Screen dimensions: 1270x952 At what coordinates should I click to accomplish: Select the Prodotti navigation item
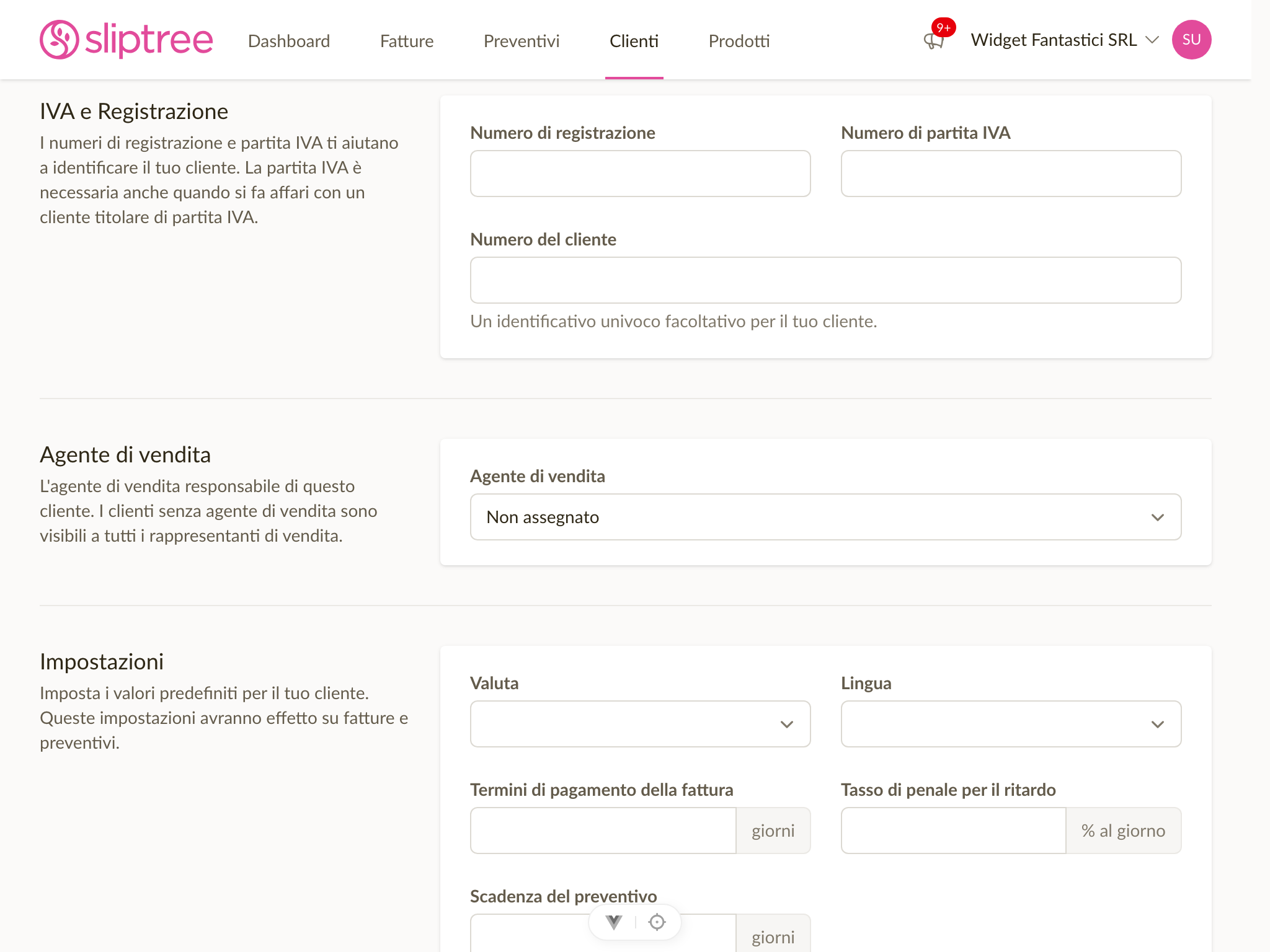tap(739, 41)
